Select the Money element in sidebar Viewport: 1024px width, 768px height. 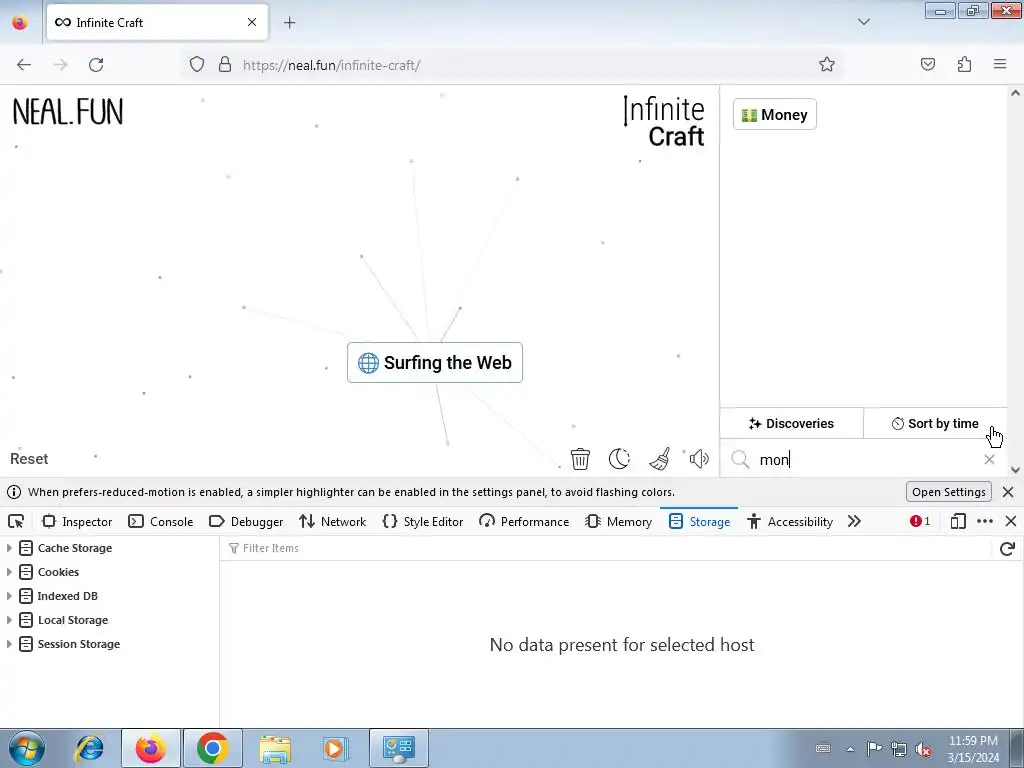click(x=775, y=114)
